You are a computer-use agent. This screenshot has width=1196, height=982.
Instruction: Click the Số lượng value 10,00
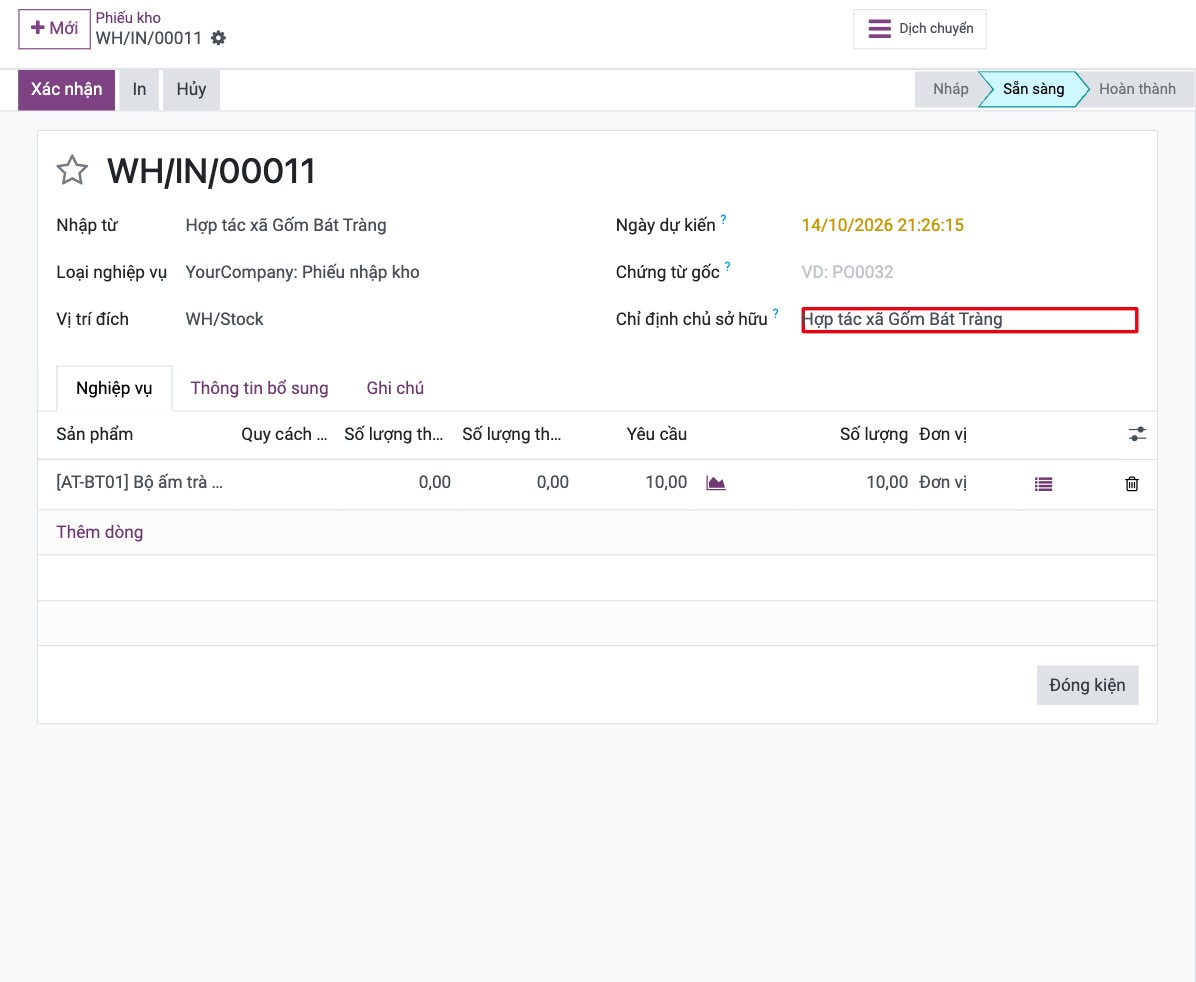887,482
